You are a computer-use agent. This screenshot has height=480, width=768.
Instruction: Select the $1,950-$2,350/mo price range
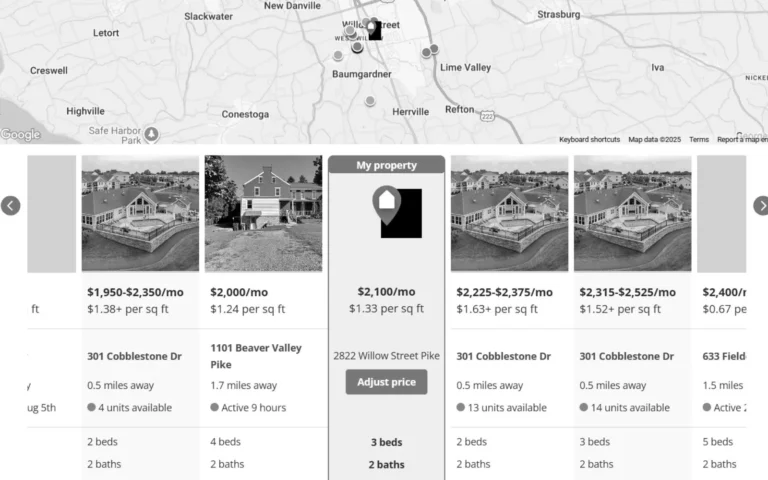[x=135, y=292]
